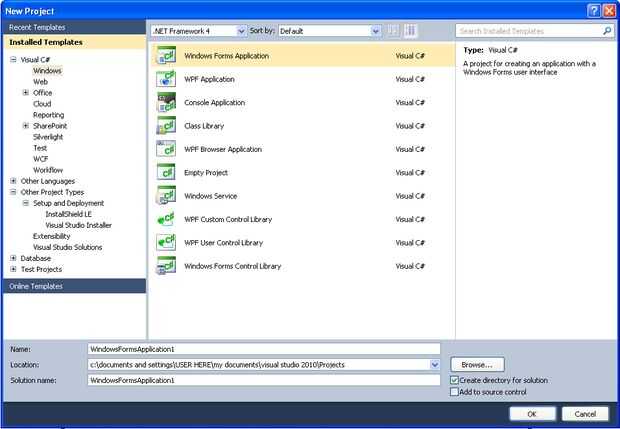Open the Online Templates section
620x429 pixels.
pyautogui.click(x=74, y=286)
